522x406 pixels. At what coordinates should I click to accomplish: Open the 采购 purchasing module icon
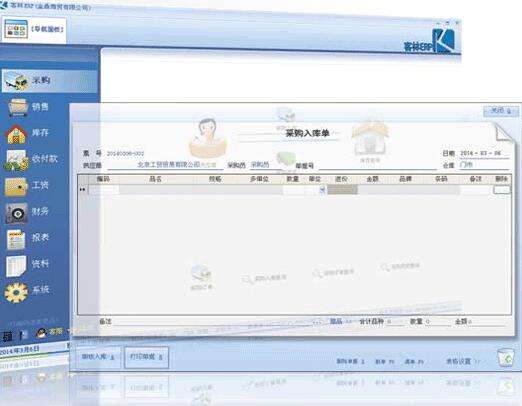pyautogui.click(x=17, y=80)
